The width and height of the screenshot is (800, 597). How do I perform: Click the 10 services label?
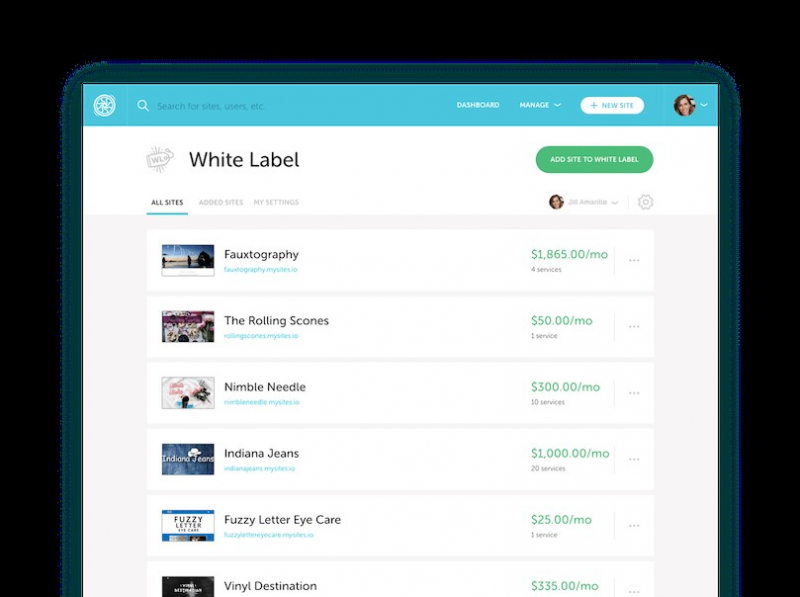pos(547,402)
